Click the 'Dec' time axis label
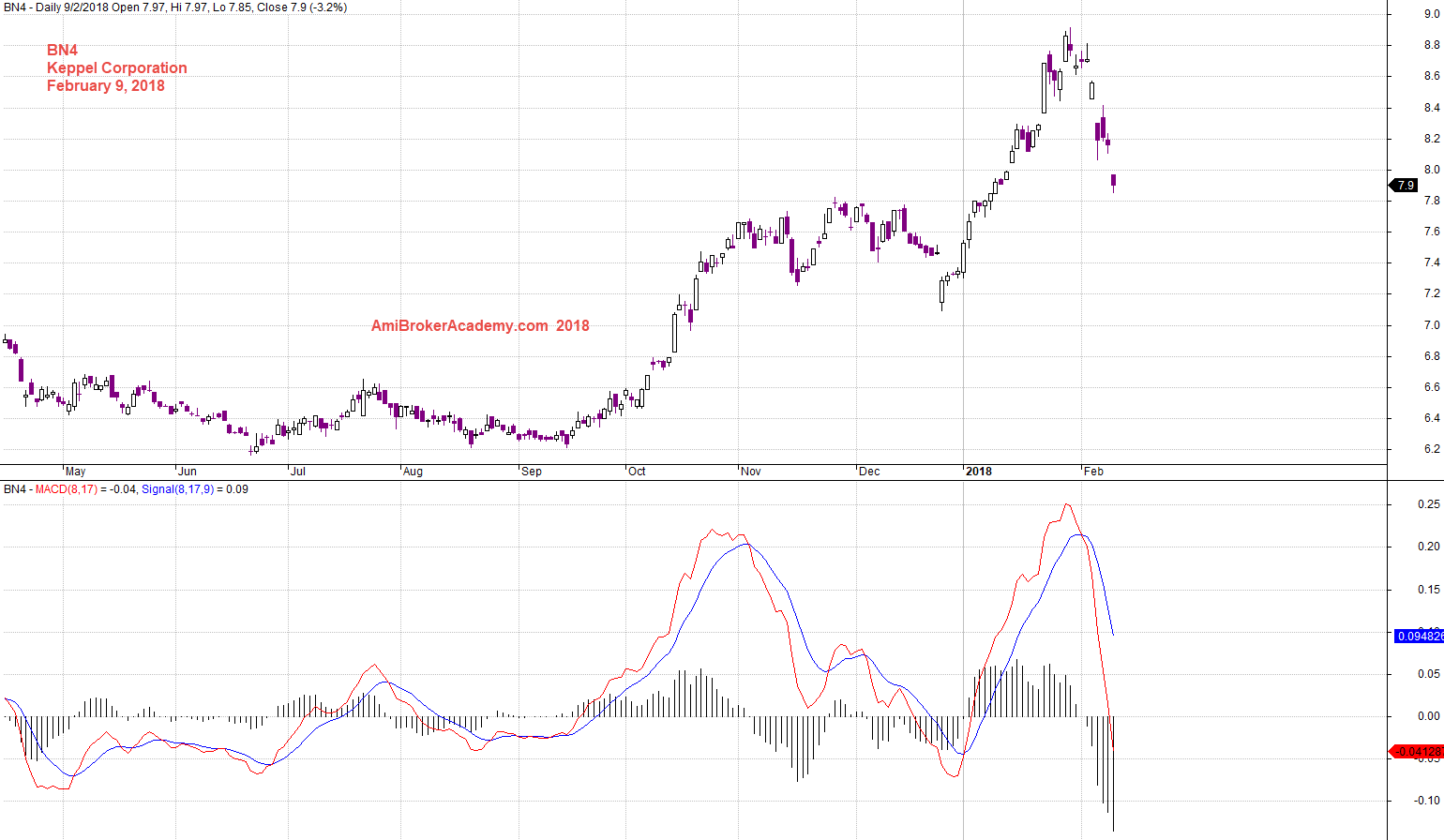 869,472
